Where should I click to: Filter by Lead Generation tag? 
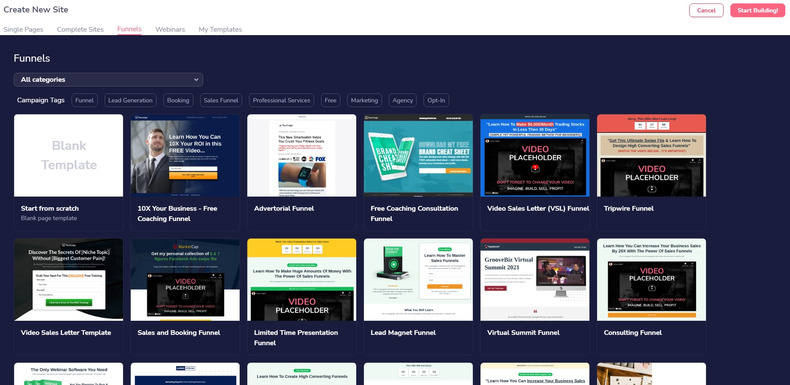[130, 100]
